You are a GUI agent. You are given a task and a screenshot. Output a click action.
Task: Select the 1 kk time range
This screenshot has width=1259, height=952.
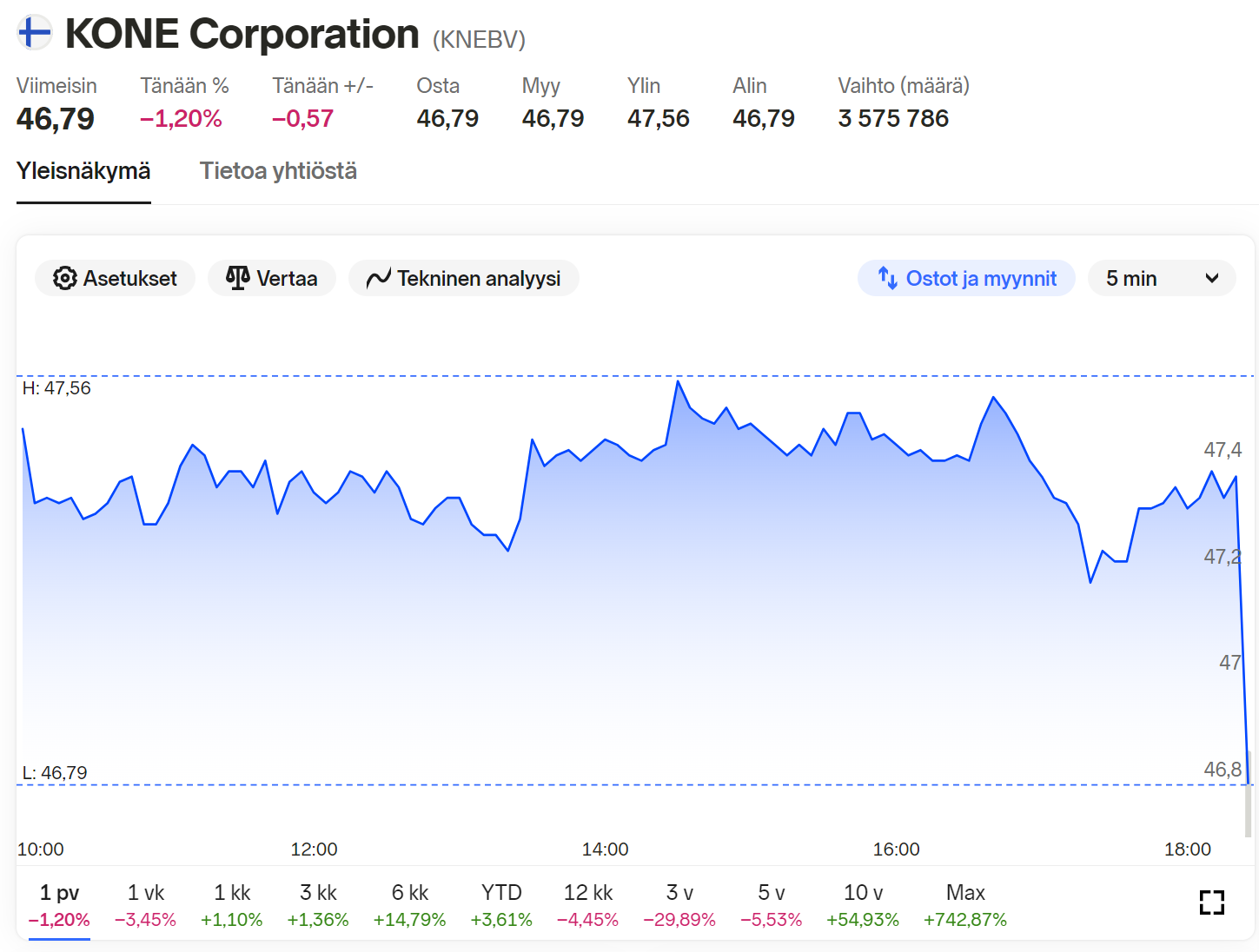[x=232, y=905]
